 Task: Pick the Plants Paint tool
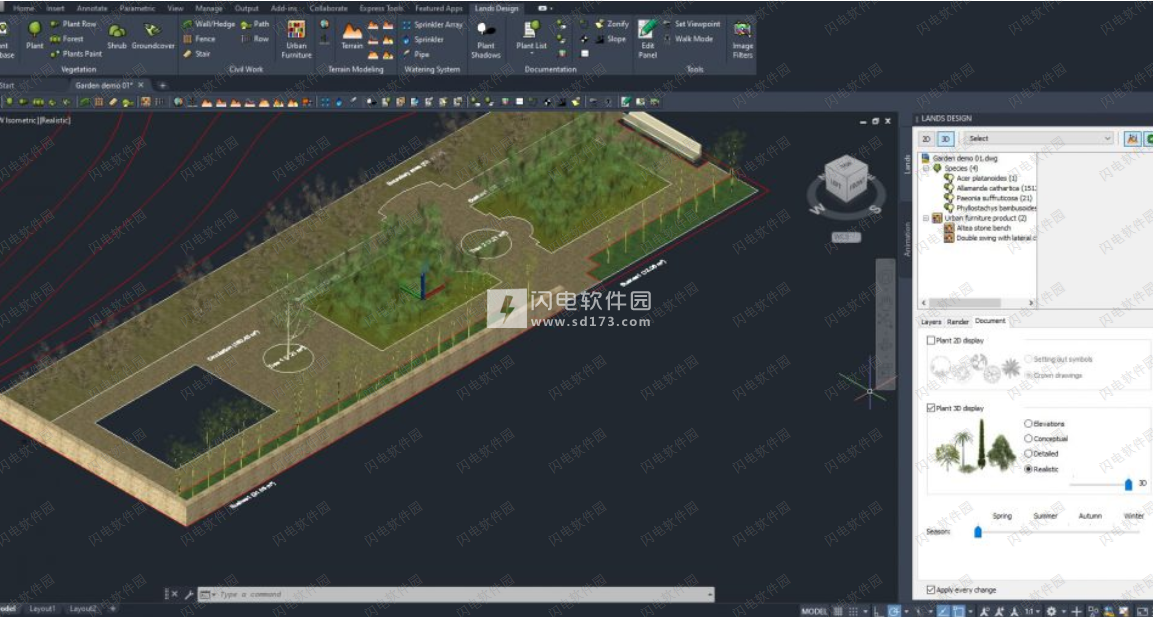76,54
